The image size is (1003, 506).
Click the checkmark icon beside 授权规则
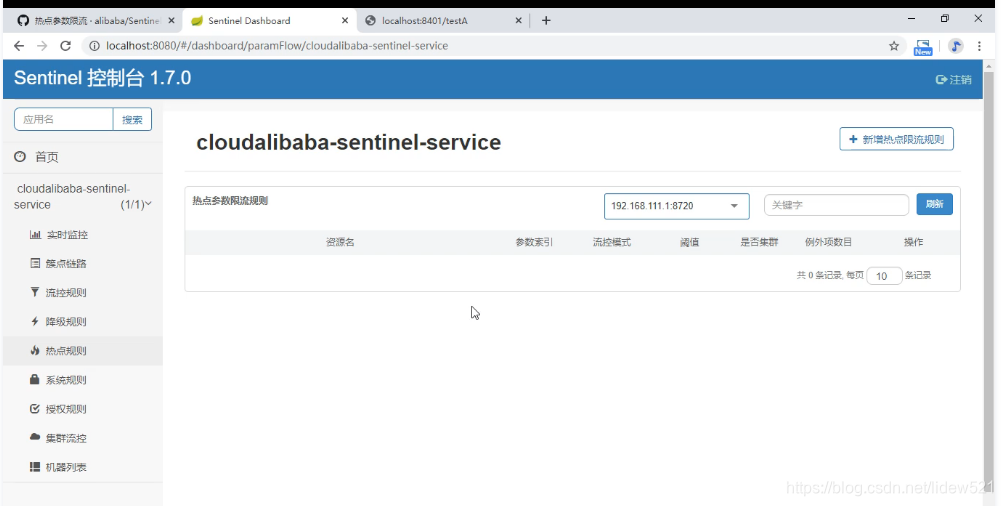[x=35, y=409]
